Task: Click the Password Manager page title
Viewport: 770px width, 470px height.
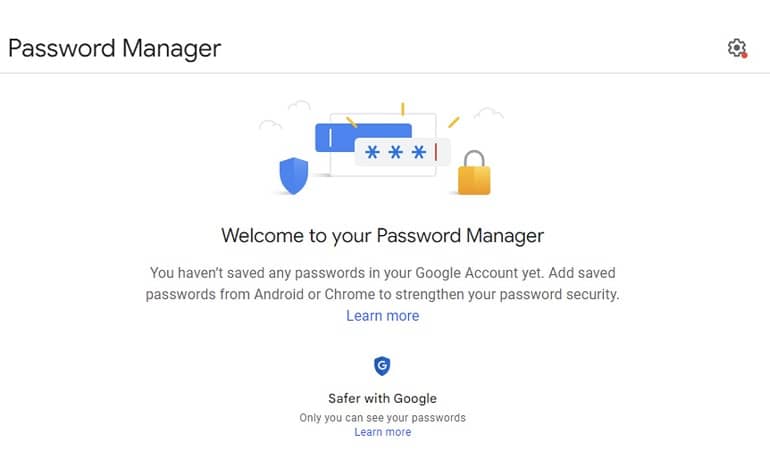Action: coord(114,48)
